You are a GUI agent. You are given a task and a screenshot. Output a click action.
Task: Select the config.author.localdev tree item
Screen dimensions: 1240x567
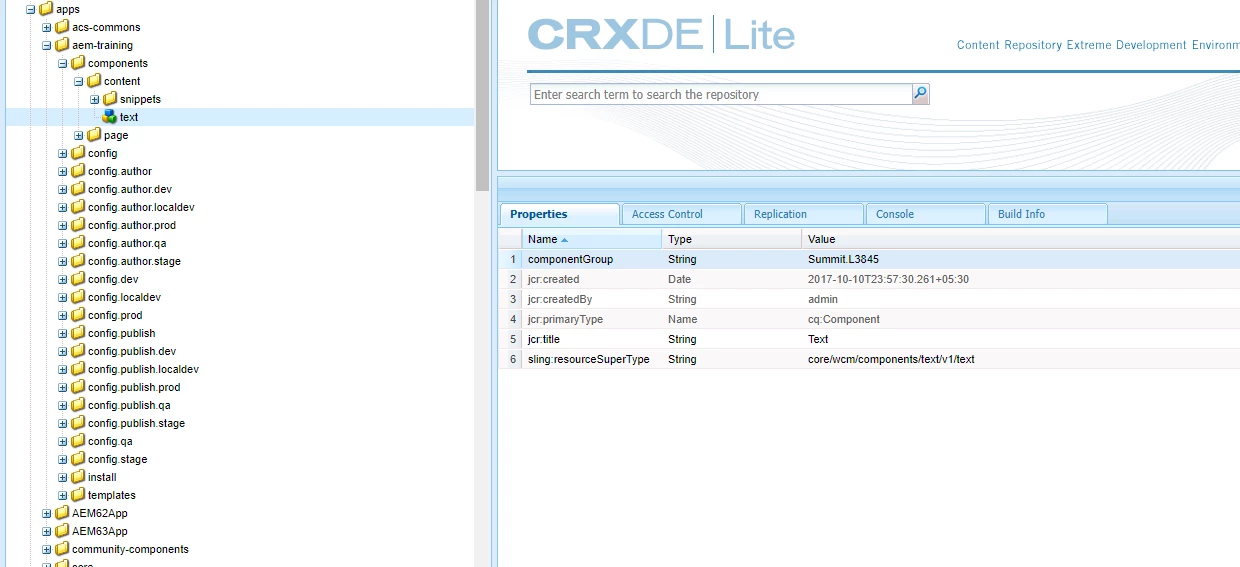click(x=141, y=207)
